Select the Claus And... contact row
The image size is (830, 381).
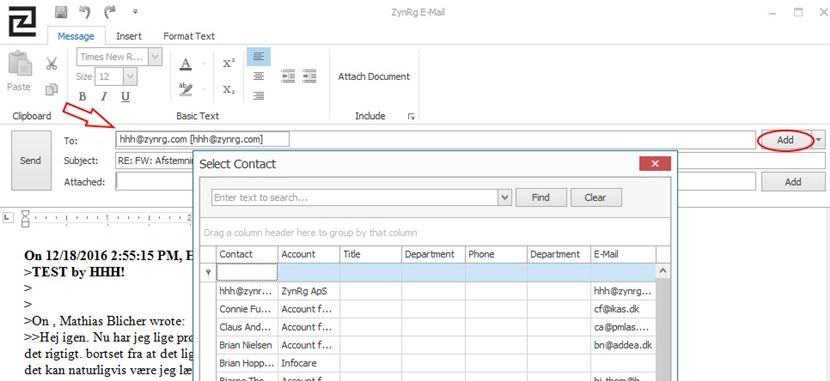(x=428, y=327)
